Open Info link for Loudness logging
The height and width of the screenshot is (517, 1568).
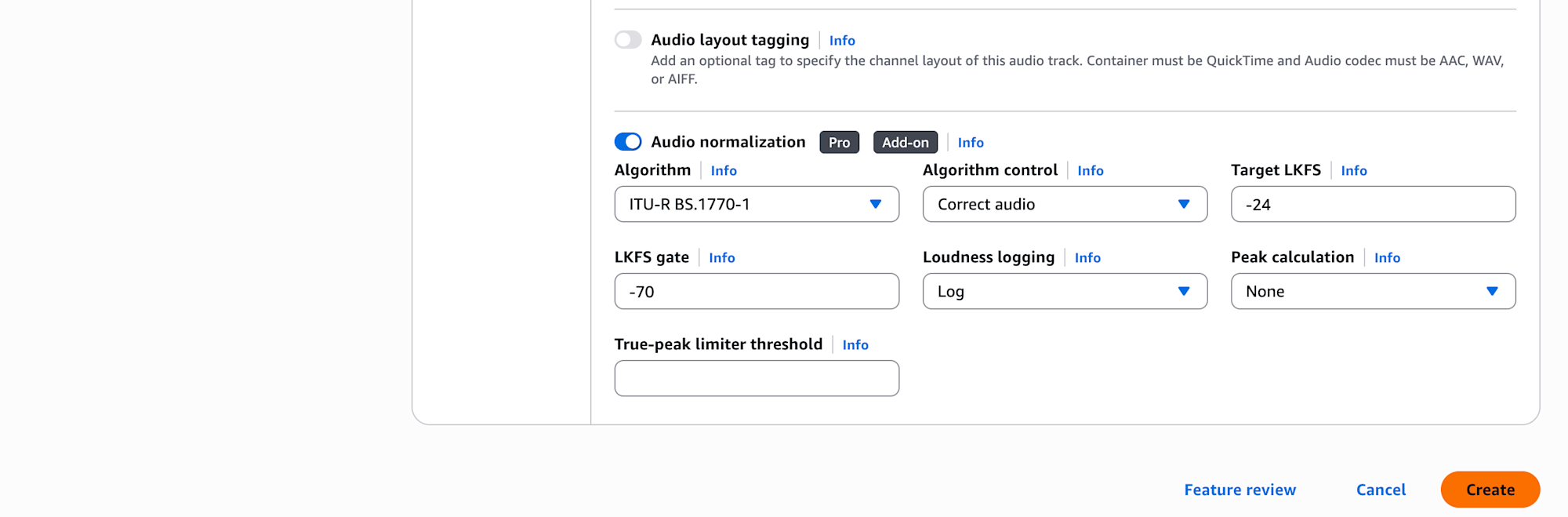1087,258
